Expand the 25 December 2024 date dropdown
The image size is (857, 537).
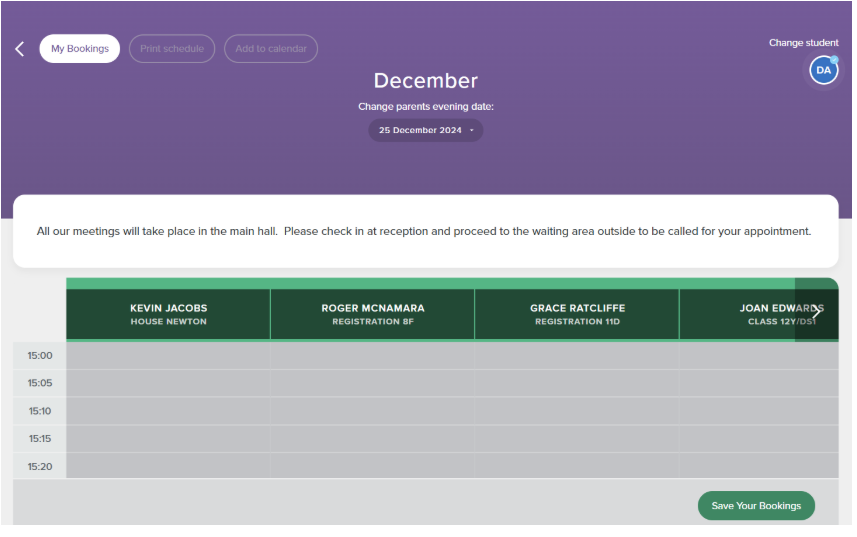pyautogui.click(x=425, y=130)
